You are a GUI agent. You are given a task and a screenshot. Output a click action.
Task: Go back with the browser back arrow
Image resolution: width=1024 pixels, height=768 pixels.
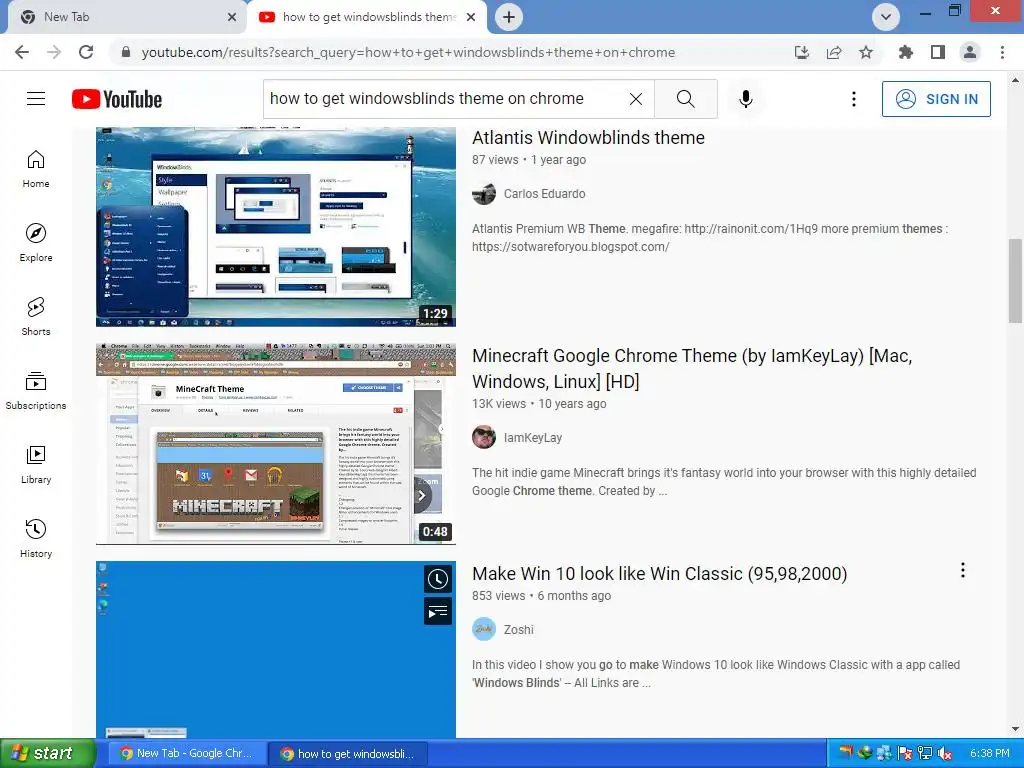[22, 52]
